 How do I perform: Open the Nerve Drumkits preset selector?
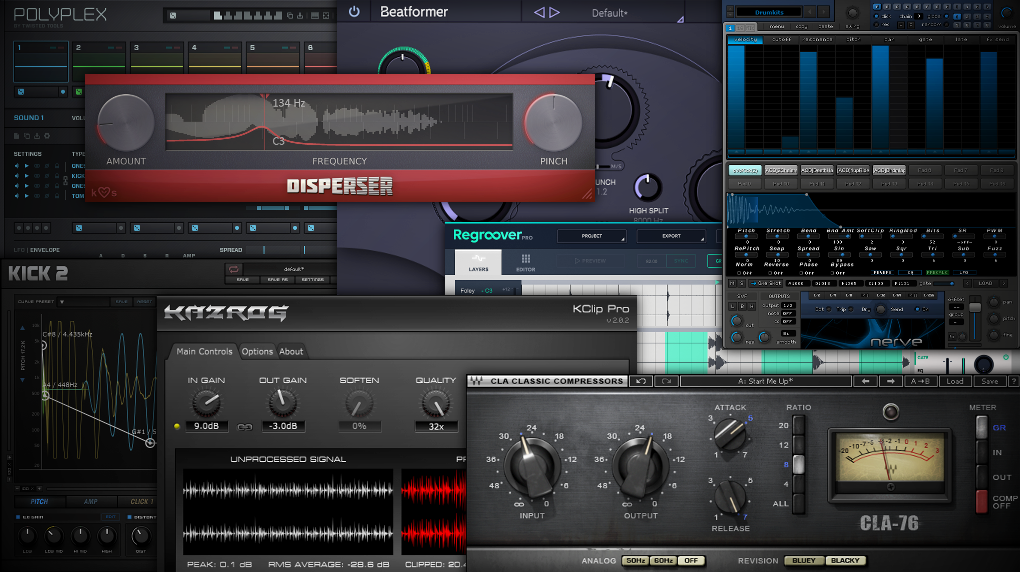769,12
